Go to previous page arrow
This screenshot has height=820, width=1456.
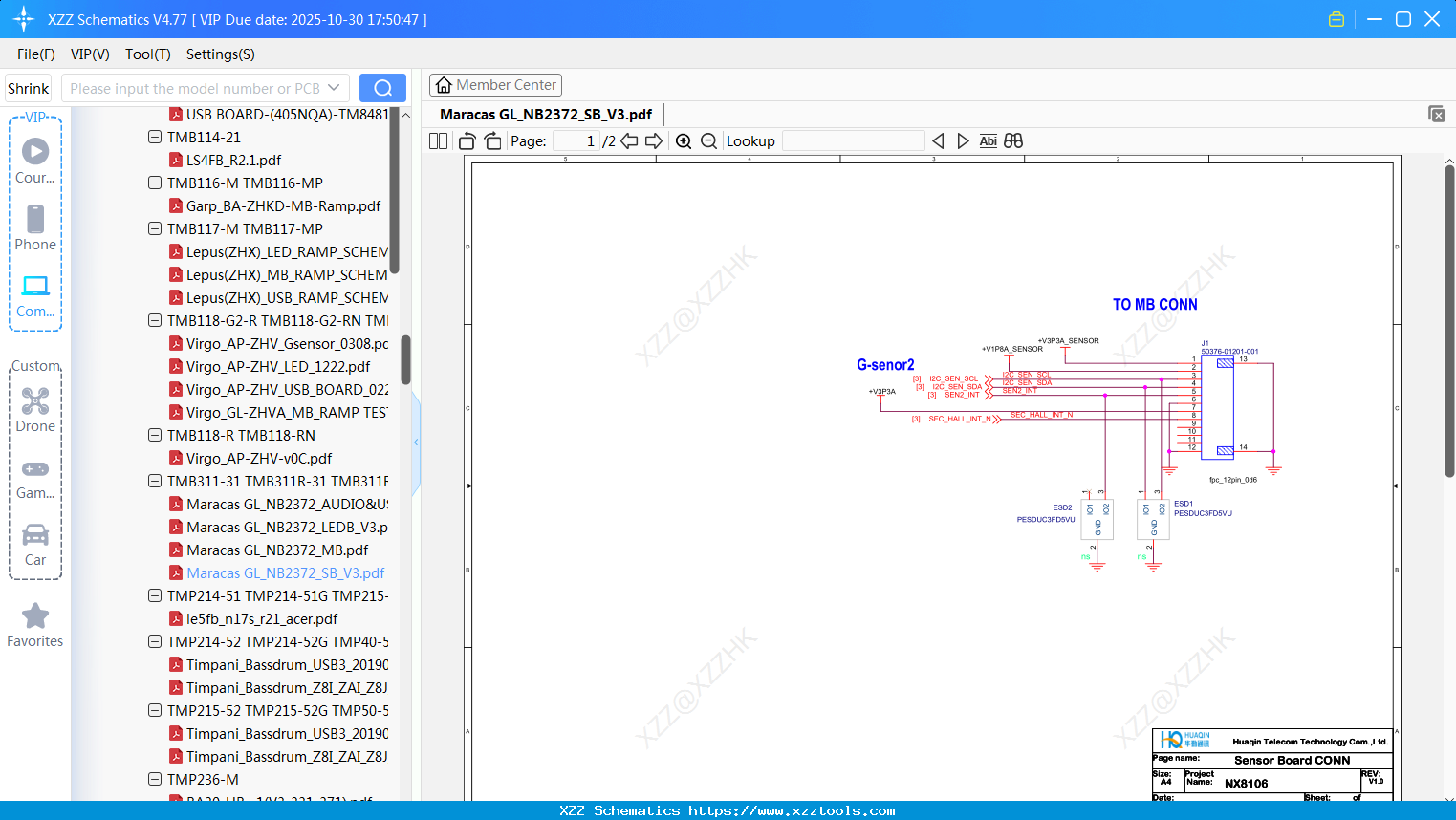(629, 141)
